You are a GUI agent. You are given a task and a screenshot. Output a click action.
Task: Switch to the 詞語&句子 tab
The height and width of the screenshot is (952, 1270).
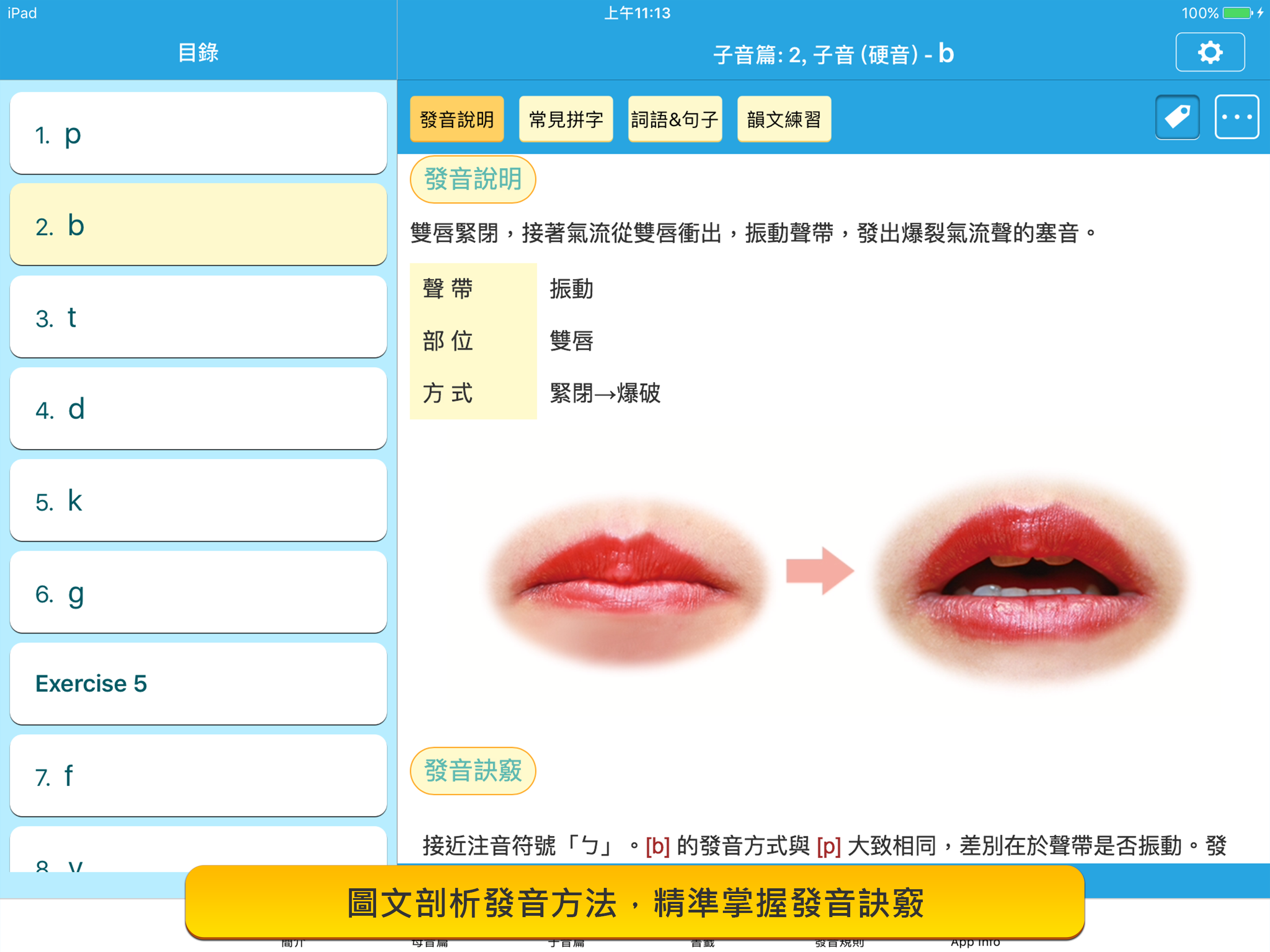tap(675, 119)
